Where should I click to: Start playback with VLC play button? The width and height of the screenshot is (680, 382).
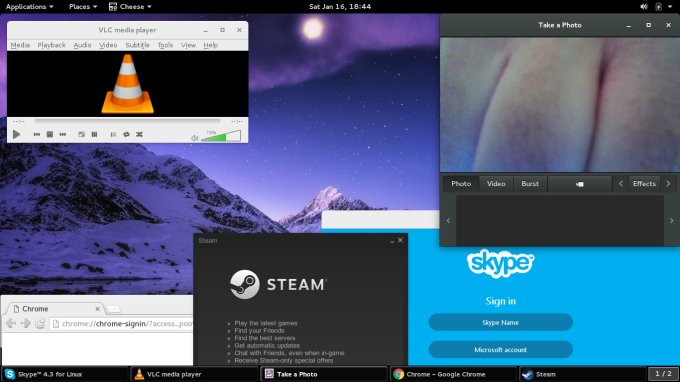point(16,134)
